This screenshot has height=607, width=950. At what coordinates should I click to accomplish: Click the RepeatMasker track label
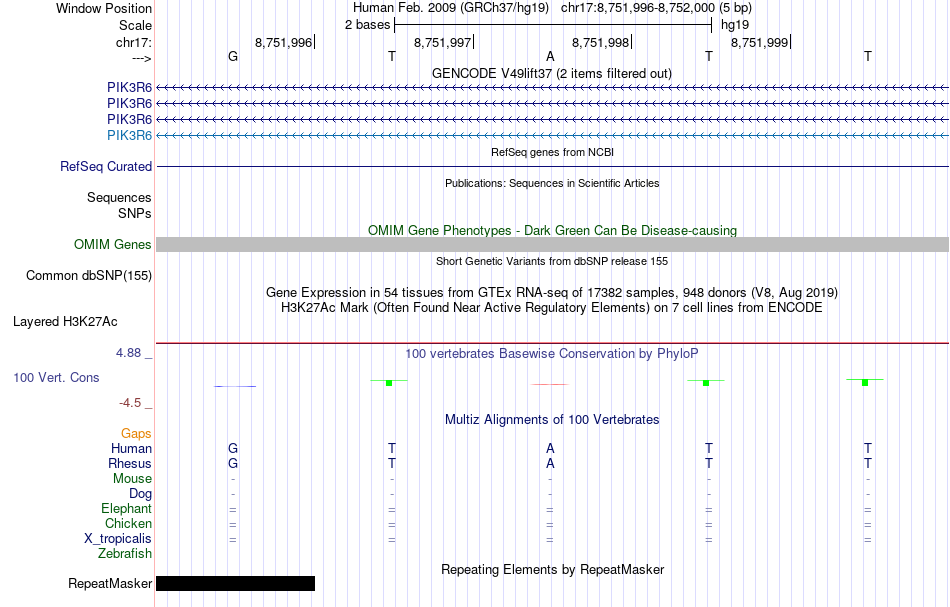110,583
